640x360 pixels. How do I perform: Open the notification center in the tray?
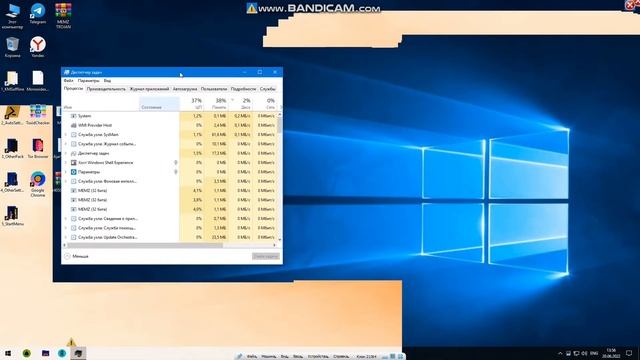pyautogui.click(x=629, y=353)
